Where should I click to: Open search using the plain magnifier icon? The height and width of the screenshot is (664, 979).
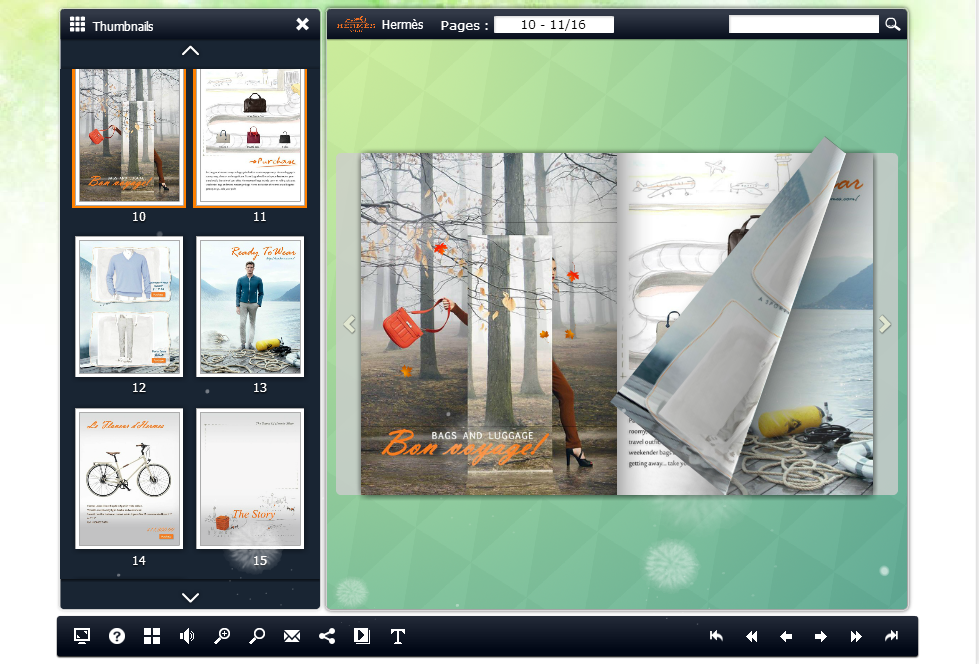[x=257, y=636]
